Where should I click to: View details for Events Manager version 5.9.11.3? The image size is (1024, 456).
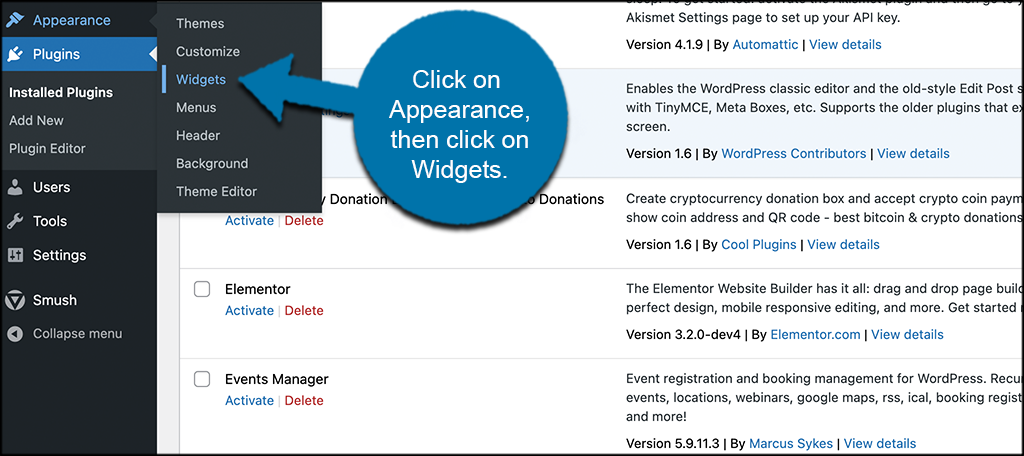tap(880, 444)
